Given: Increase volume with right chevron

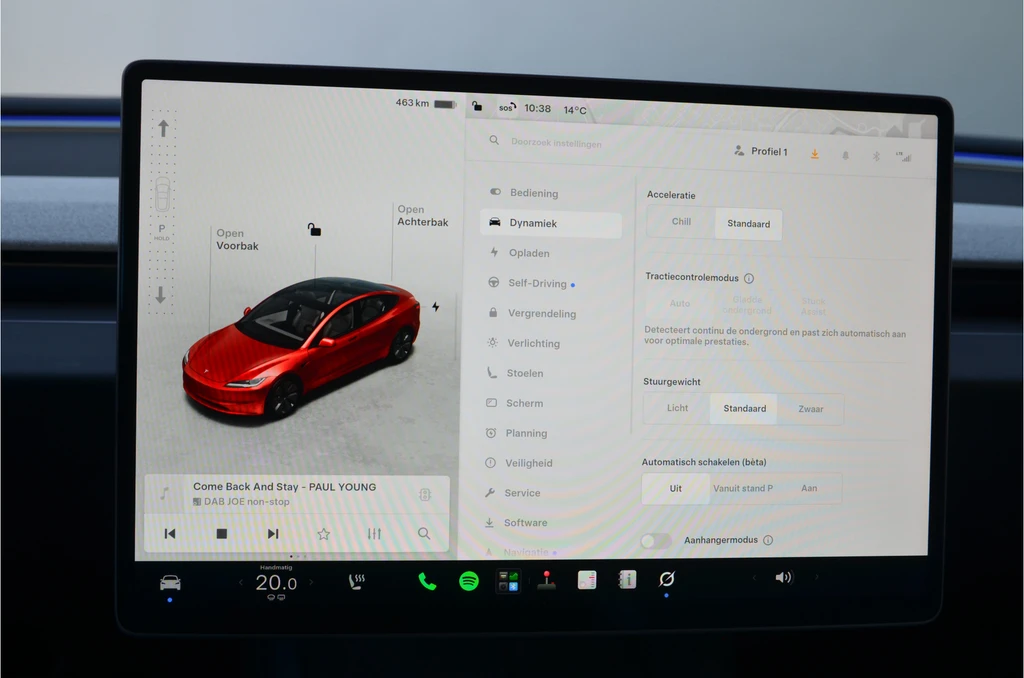Looking at the screenshot, I should click(816, 577).
